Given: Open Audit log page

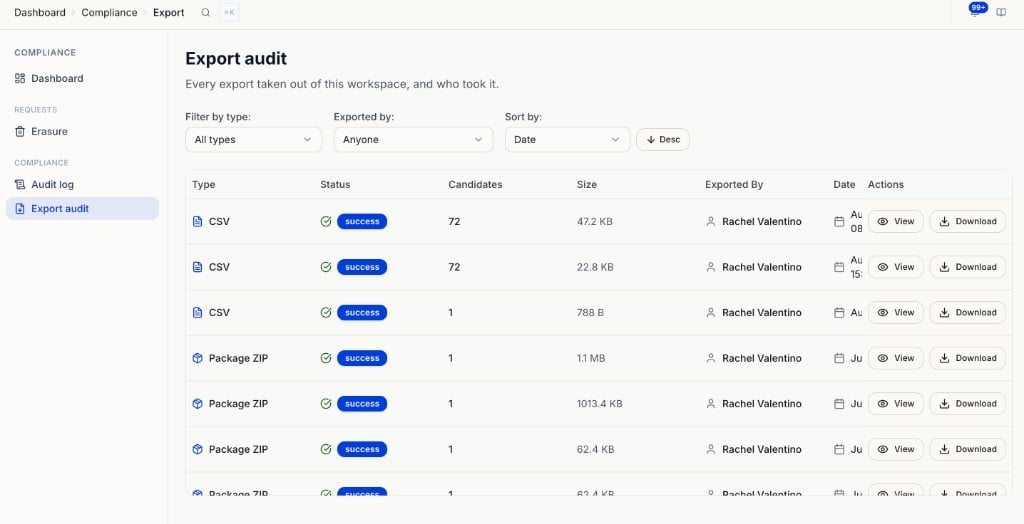Looking at the screenshot, I should (x=82, y=184).
